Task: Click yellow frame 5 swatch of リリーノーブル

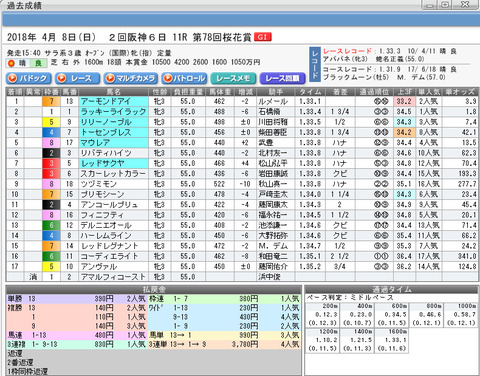Action: [51, 122]
